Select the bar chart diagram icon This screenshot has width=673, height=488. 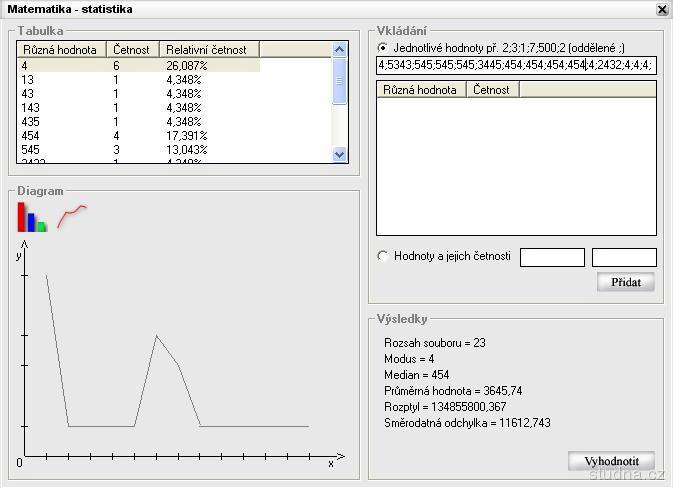32,217
